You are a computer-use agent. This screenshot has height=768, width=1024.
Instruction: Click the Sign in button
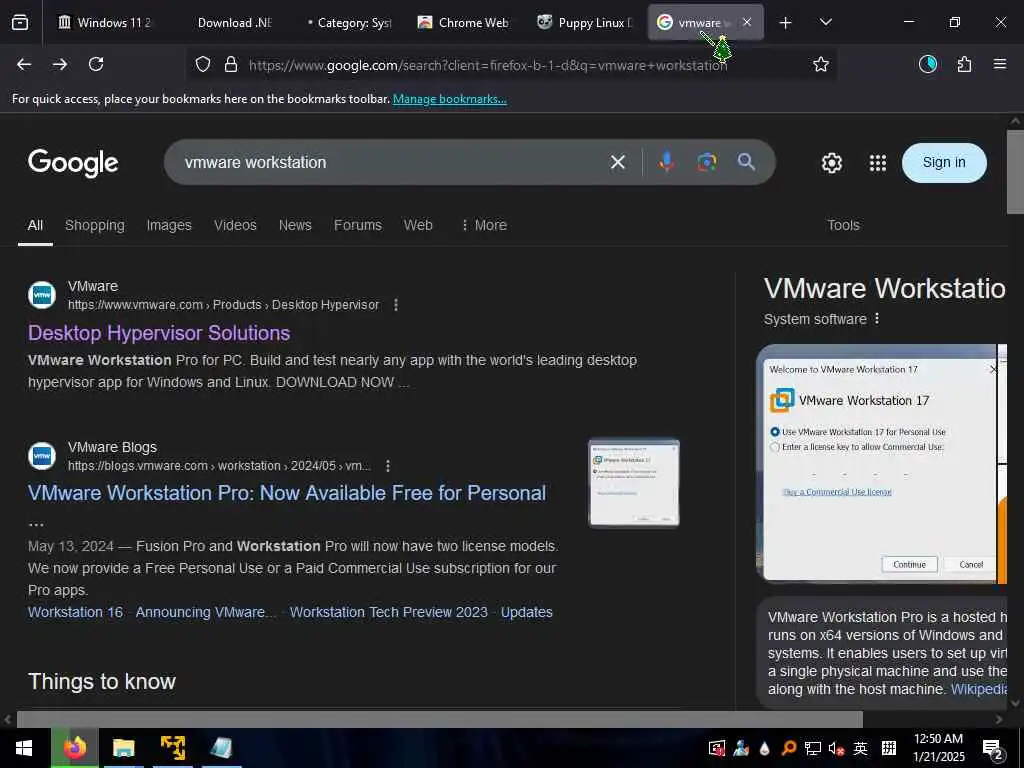point(944,163)
